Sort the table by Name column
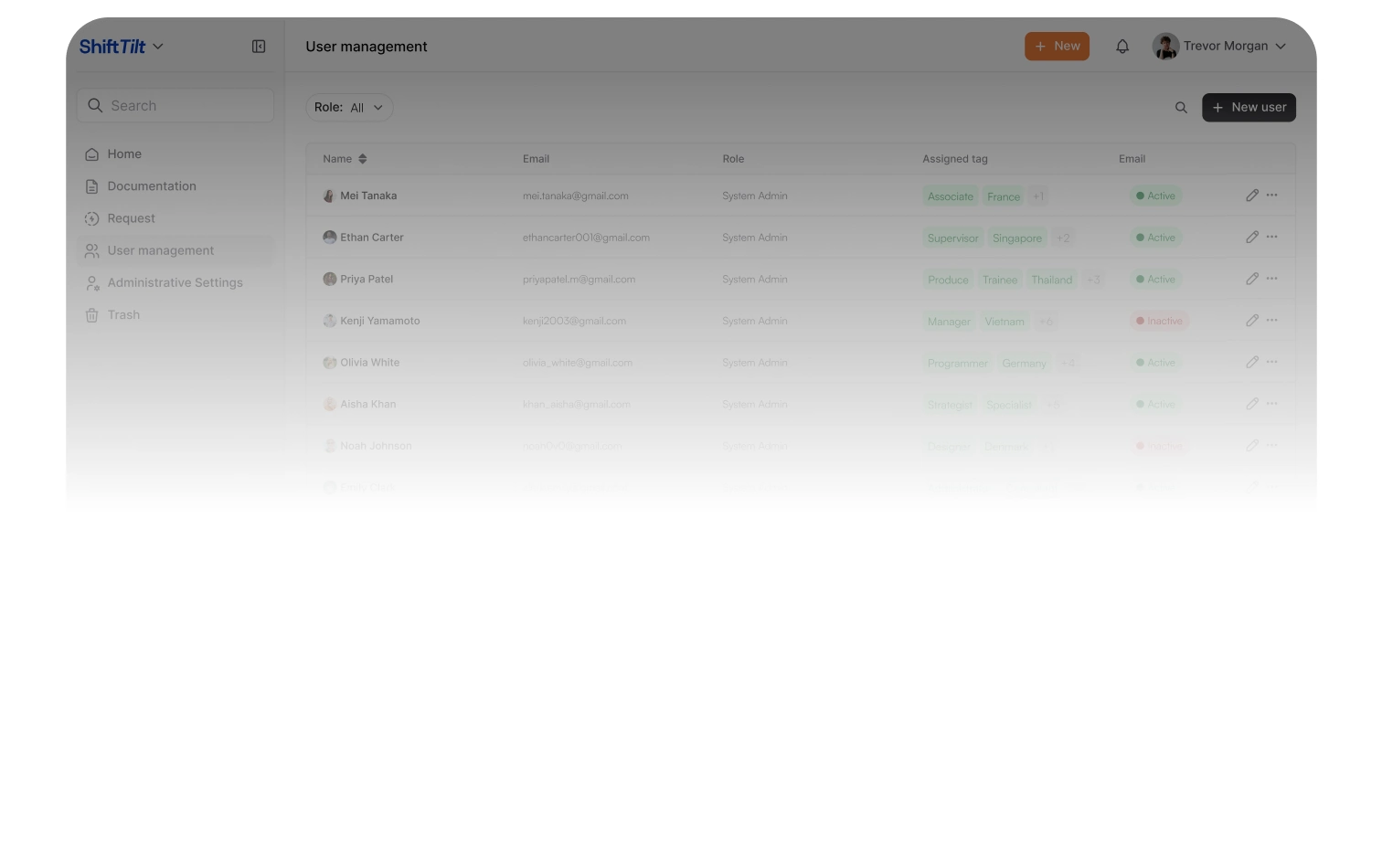Image resolution: width=1382 pixels, height=868 pixels. [362, 159]
